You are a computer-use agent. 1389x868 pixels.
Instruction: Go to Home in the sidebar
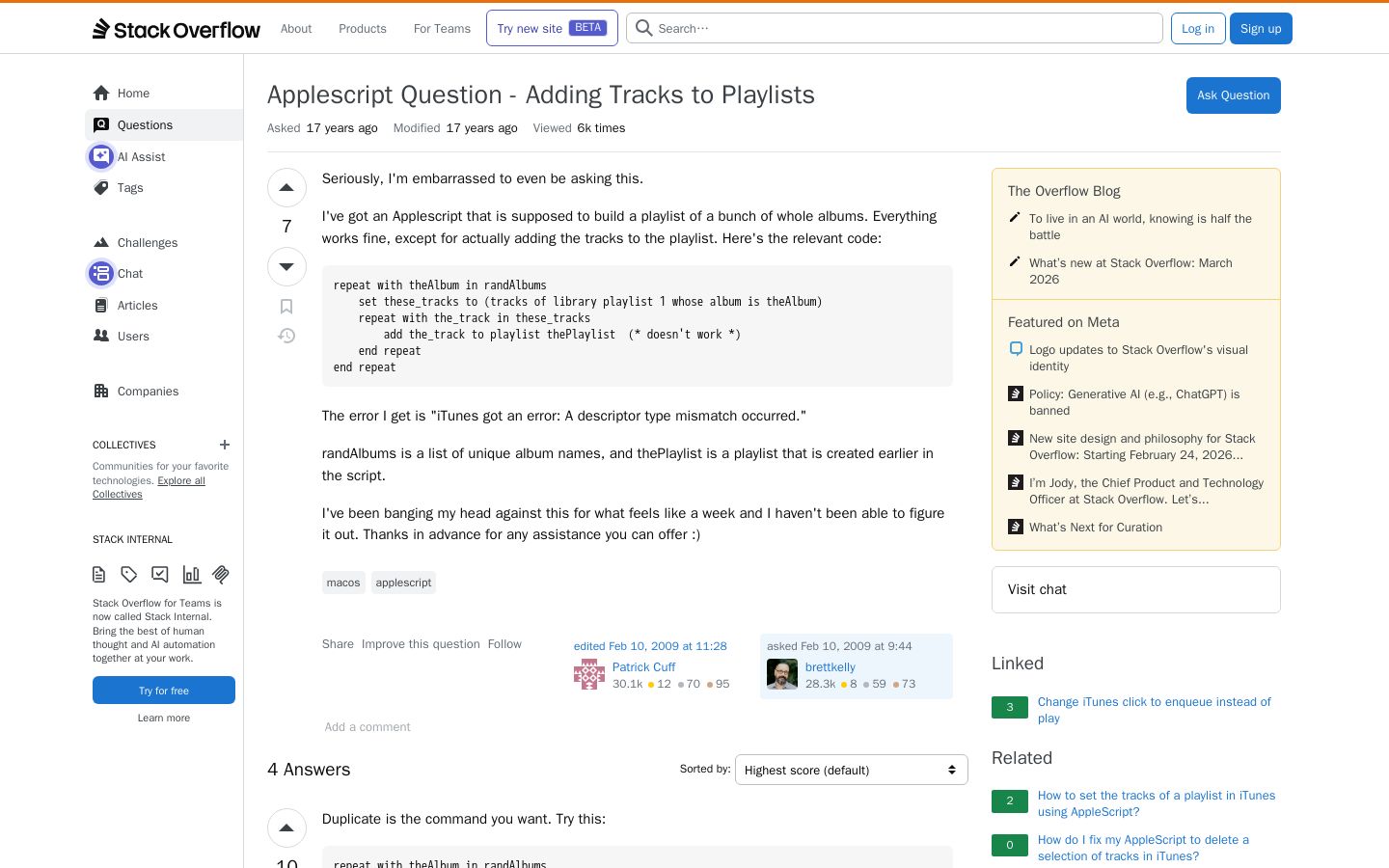pyautogui.click(x=164, y=94)
